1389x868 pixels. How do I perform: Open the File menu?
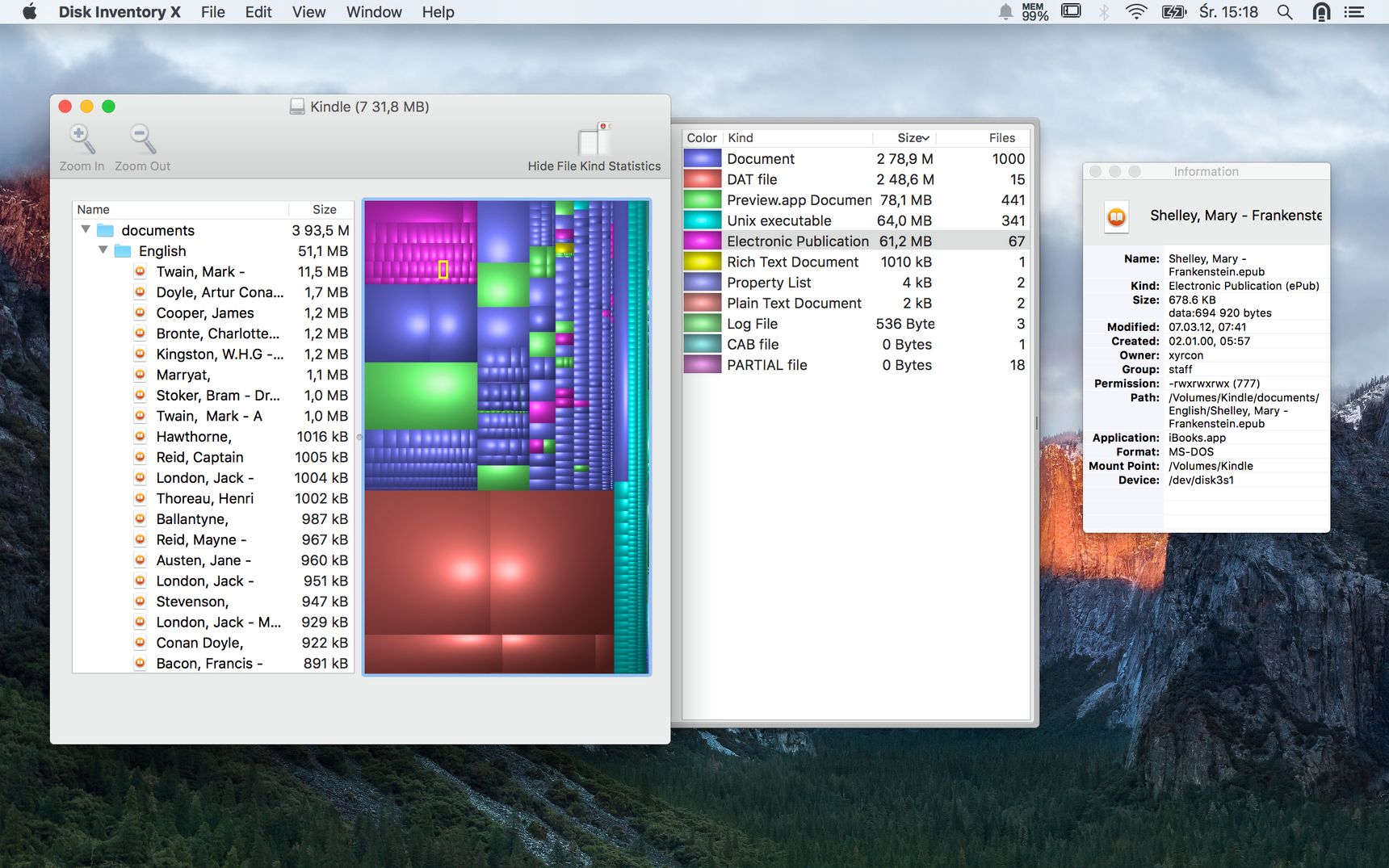coord(213,11)
